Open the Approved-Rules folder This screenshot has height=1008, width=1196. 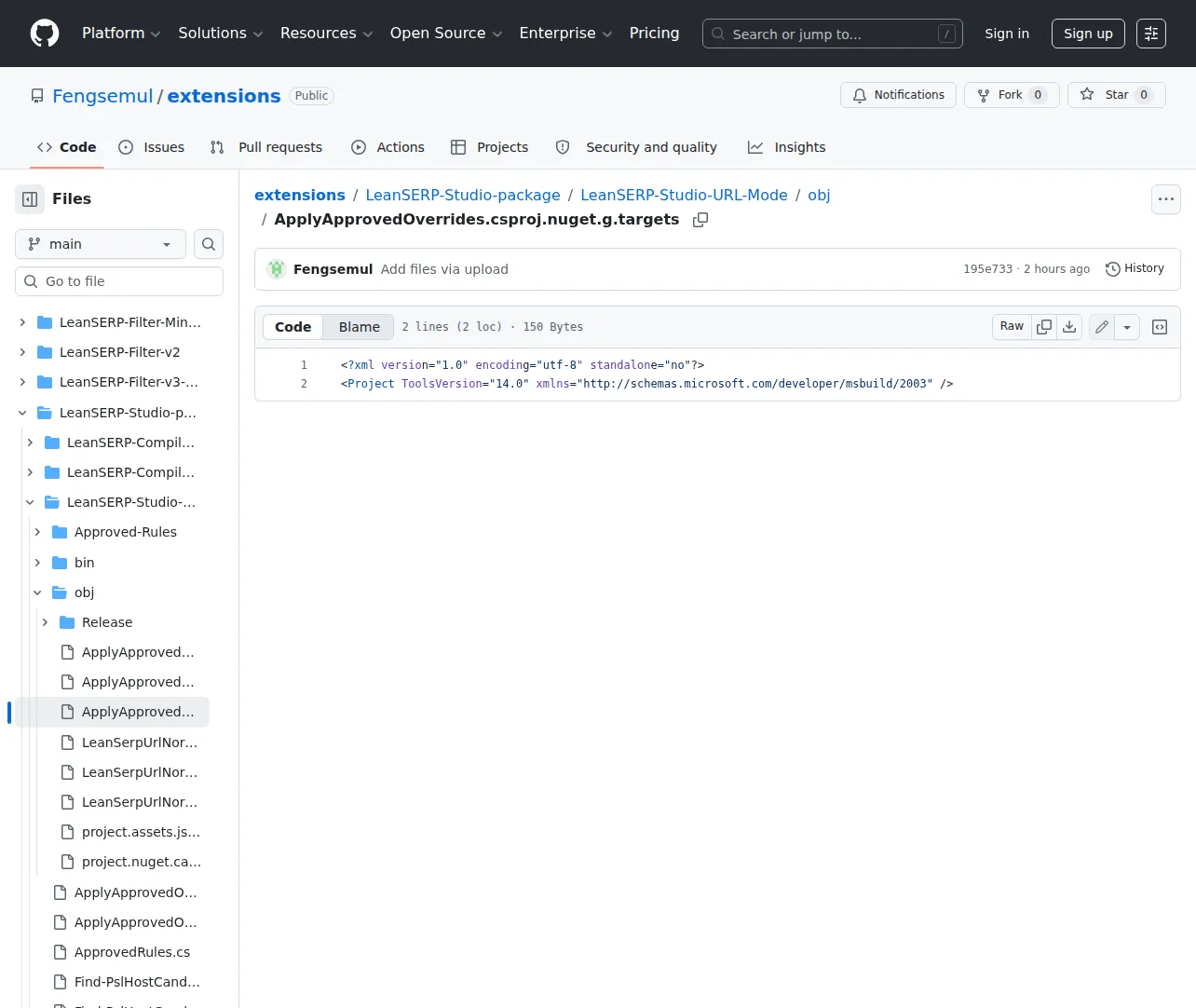point(125,532)
